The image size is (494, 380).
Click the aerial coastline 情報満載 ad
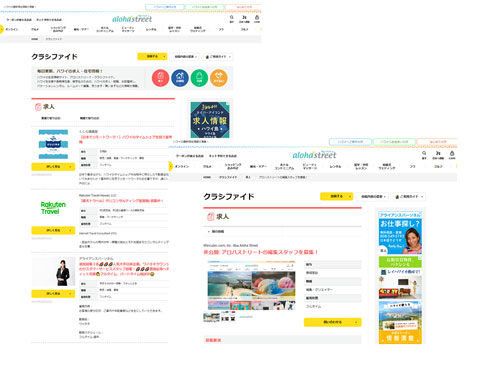(400, 322)
